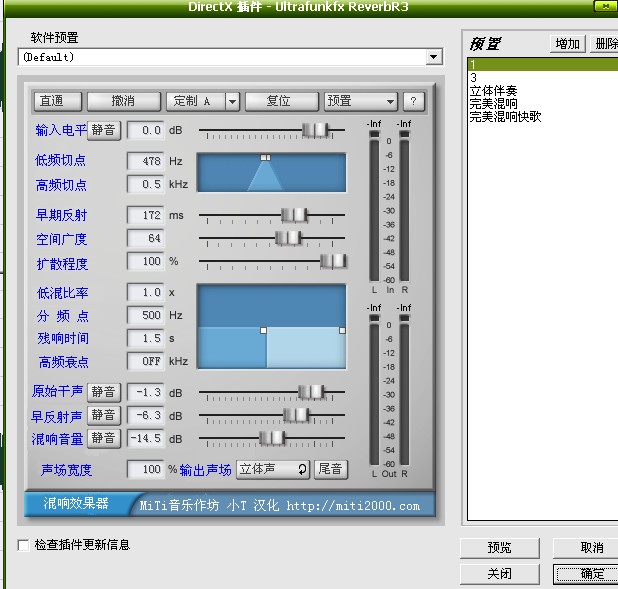Click the 混响音量 level slider handle
This screenshot has width=618, height=589.
tap(272, 438)
